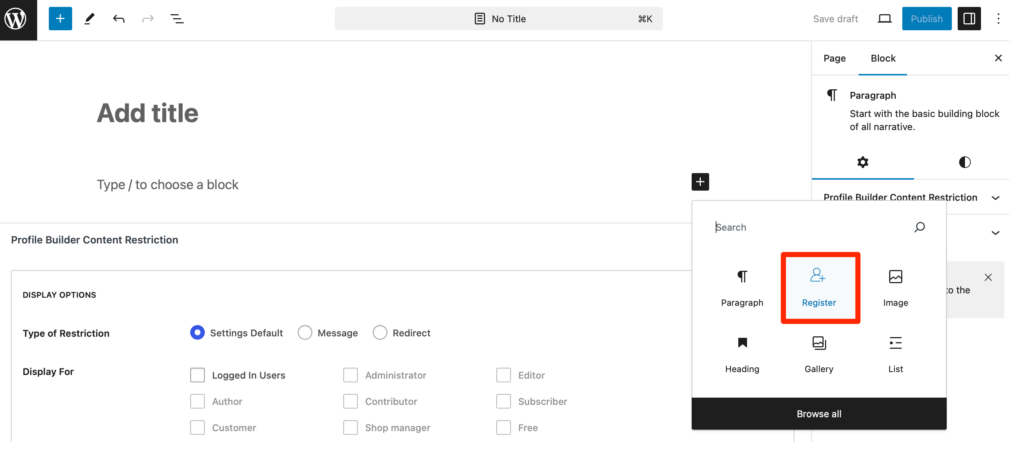Switch to the Block tab

pyautogui.click(x=883, y=58)
